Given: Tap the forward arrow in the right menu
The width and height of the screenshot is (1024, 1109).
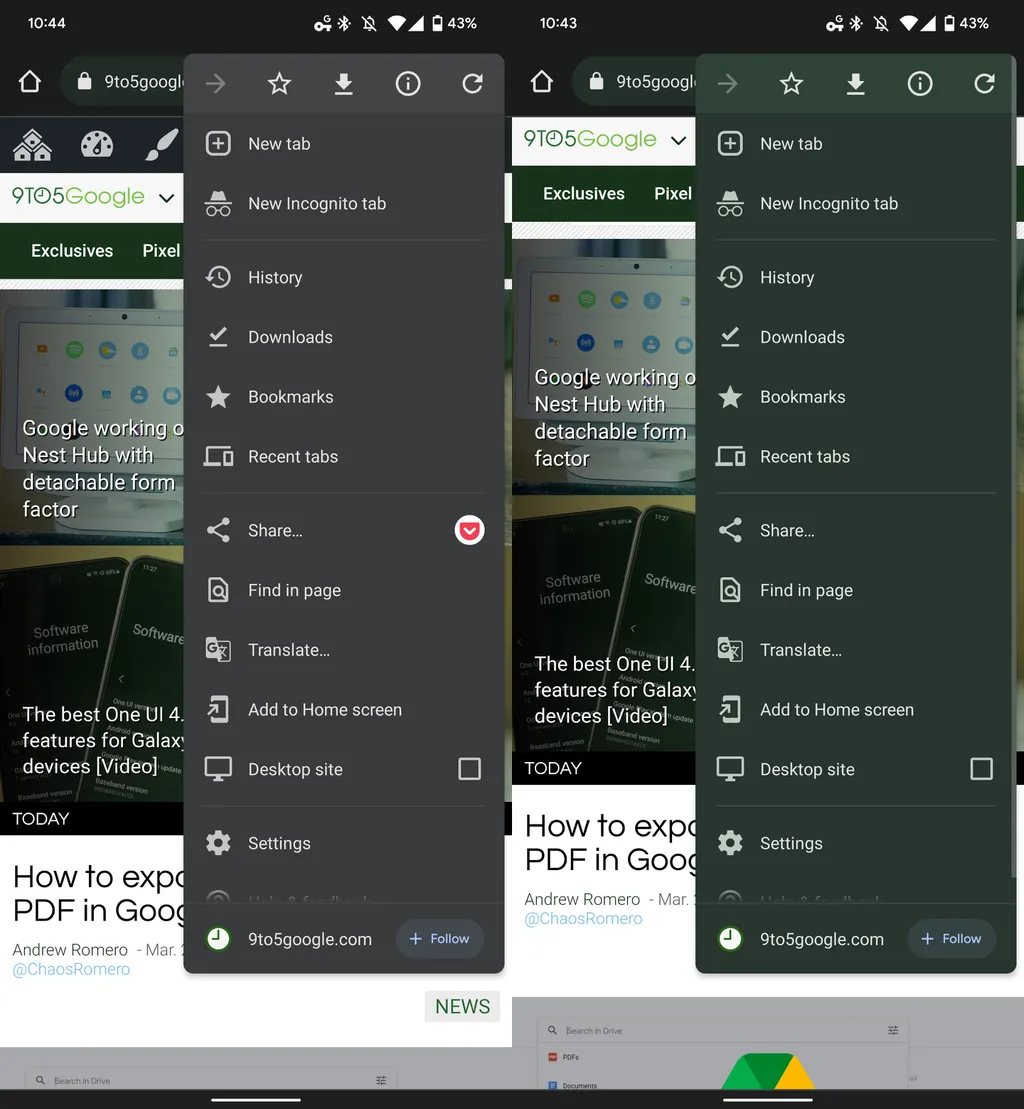Looking at the screenshot, I should click(x=728, y=84).
